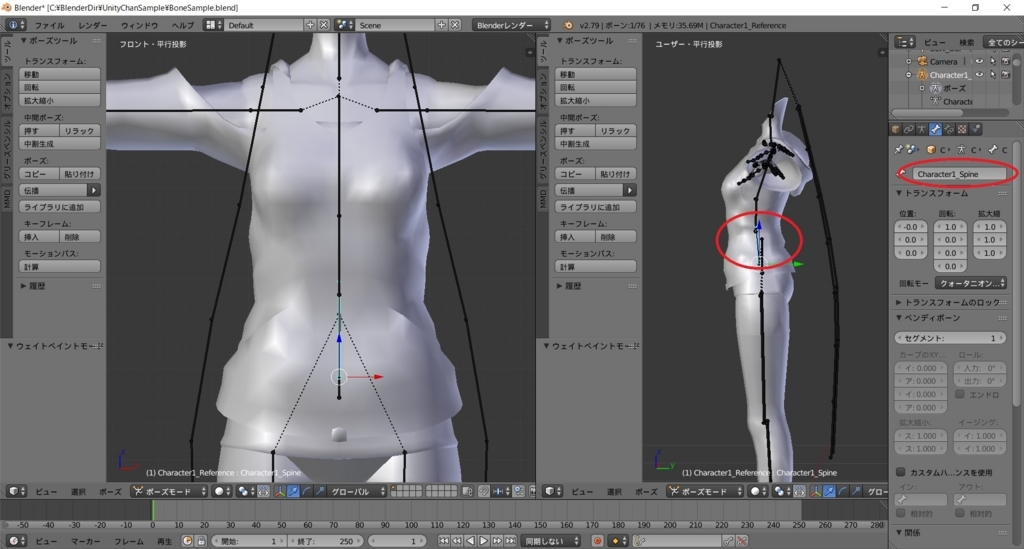Image resolution: width=1024 pixels, height=549 pixels.
Task: Open render engine dropdown Blenderレンダー
Action: (512, 25)
